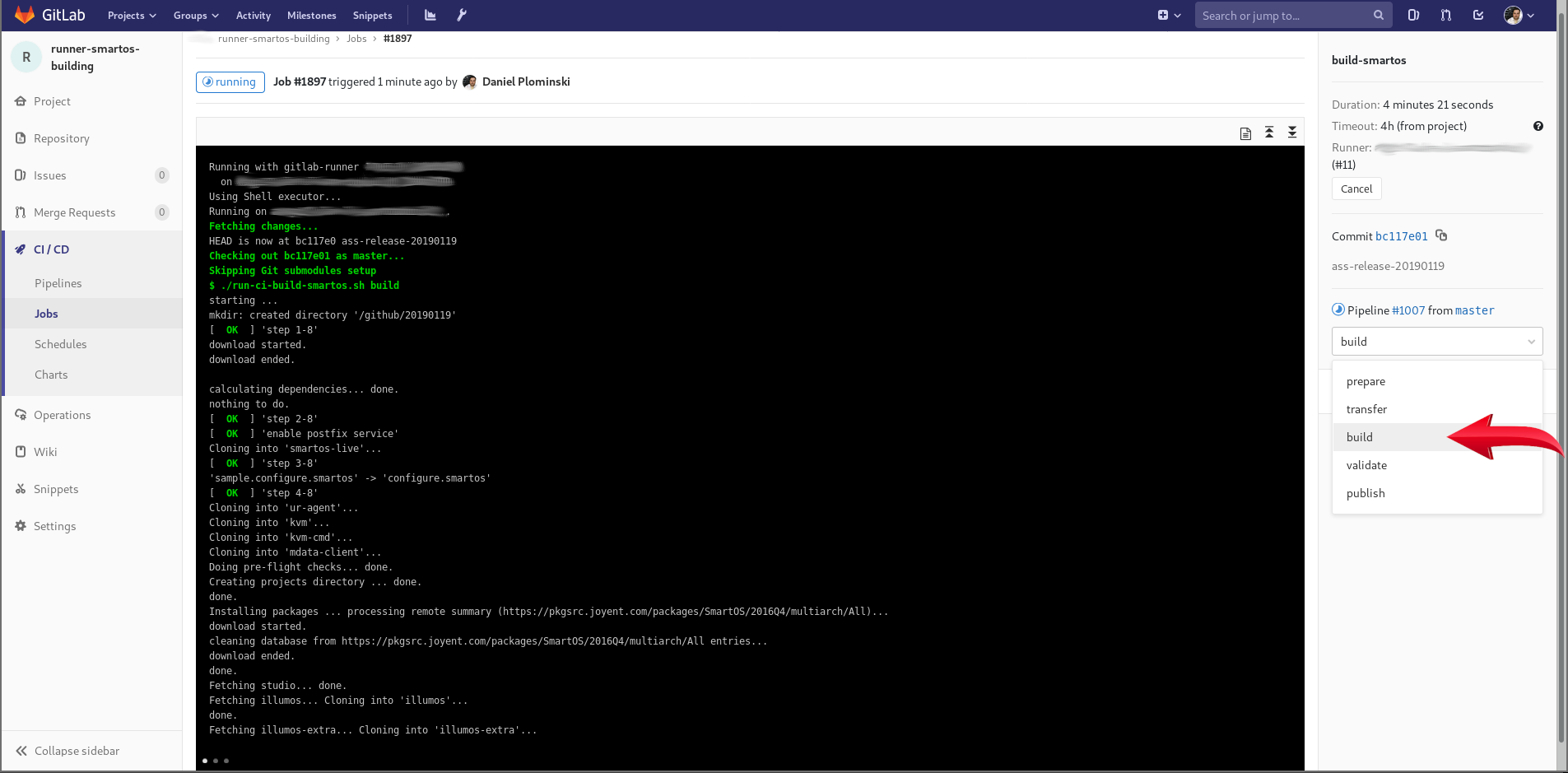The height and width of the screenshot is (773, 1568).
Task: Copy the commit SHA to clipboard
Action: [x=1441, y=235]
